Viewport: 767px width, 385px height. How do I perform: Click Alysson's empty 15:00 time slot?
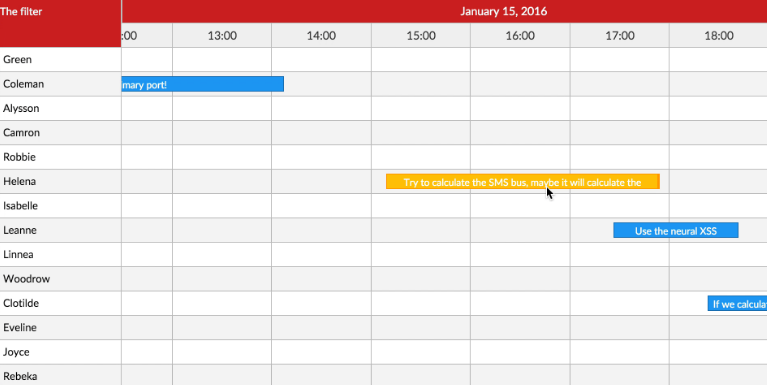click(421, 108)
